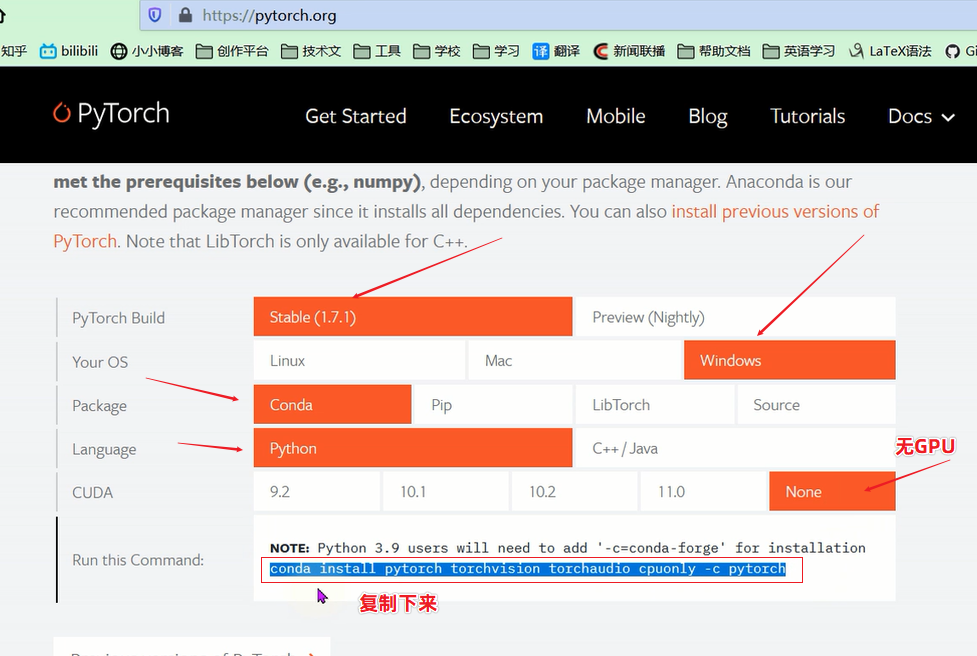The height and width of the screenshot is (656, 977).
Task: Choose CUDA version 10.2
Action: [574, 492]
